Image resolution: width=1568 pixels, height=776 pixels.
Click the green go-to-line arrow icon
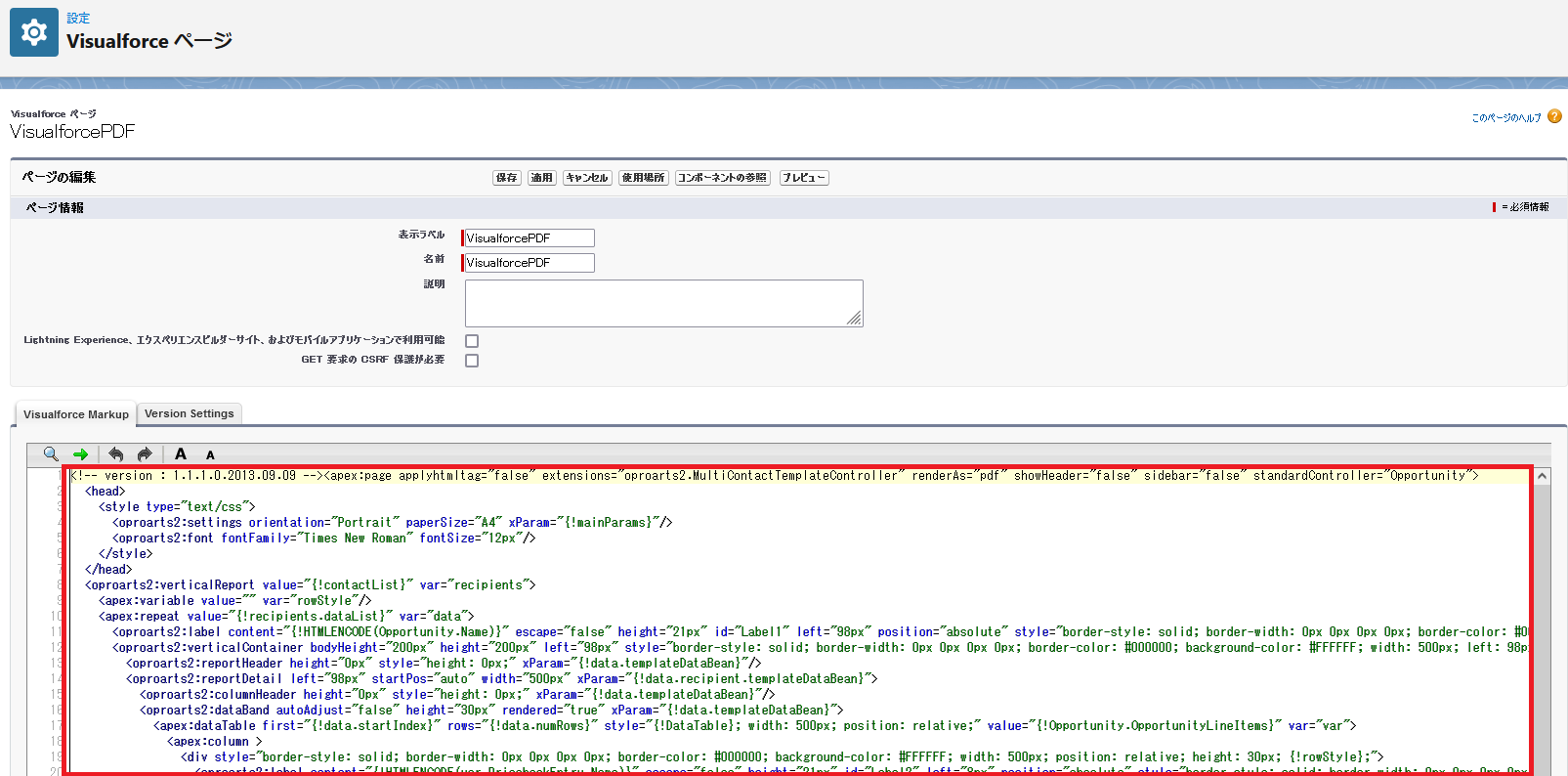coord(80,454)
